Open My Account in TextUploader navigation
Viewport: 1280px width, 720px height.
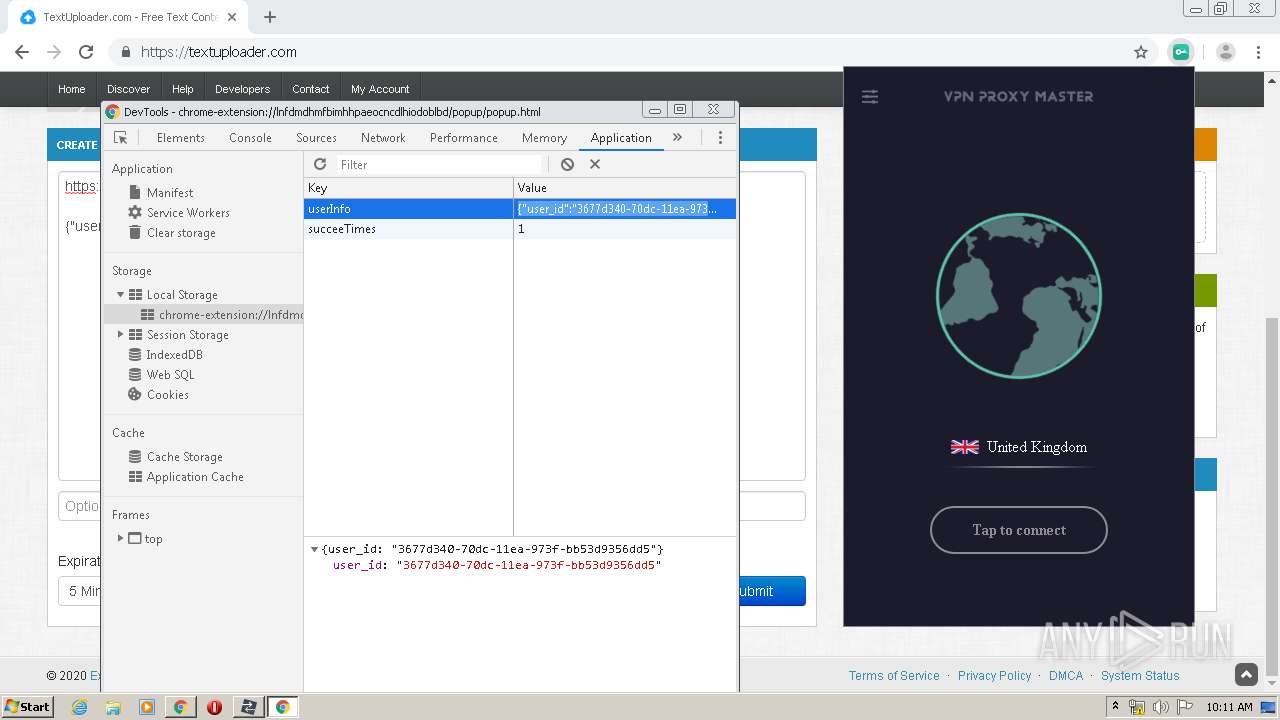coord(380,89)
